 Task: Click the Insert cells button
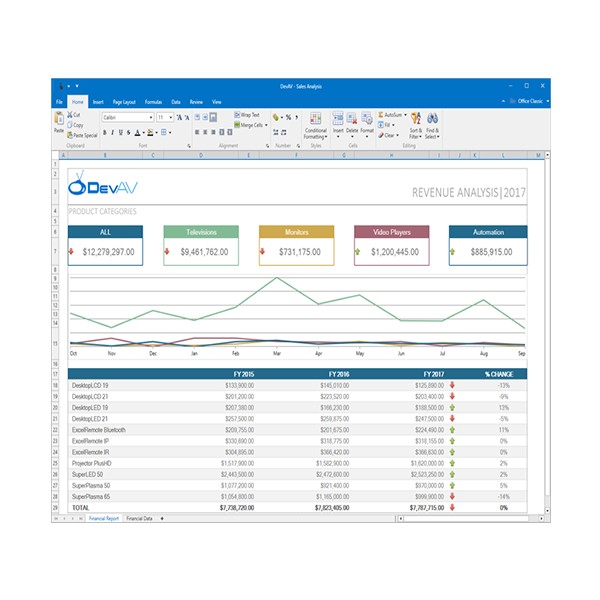[338, 125]
